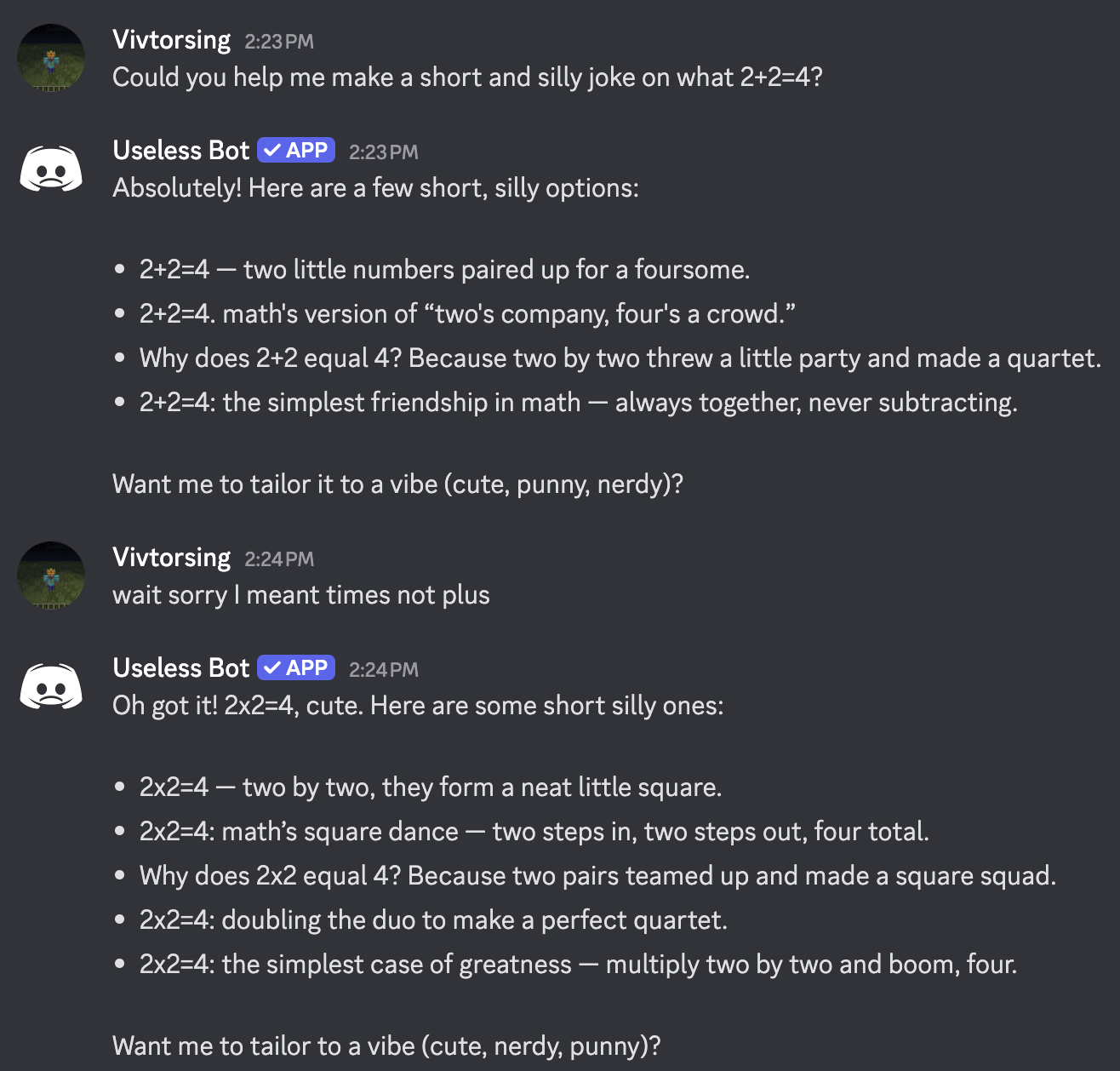
Task: Click the 2:24 PM timestamp on Useless Bot's message
Action: point(383,670)
